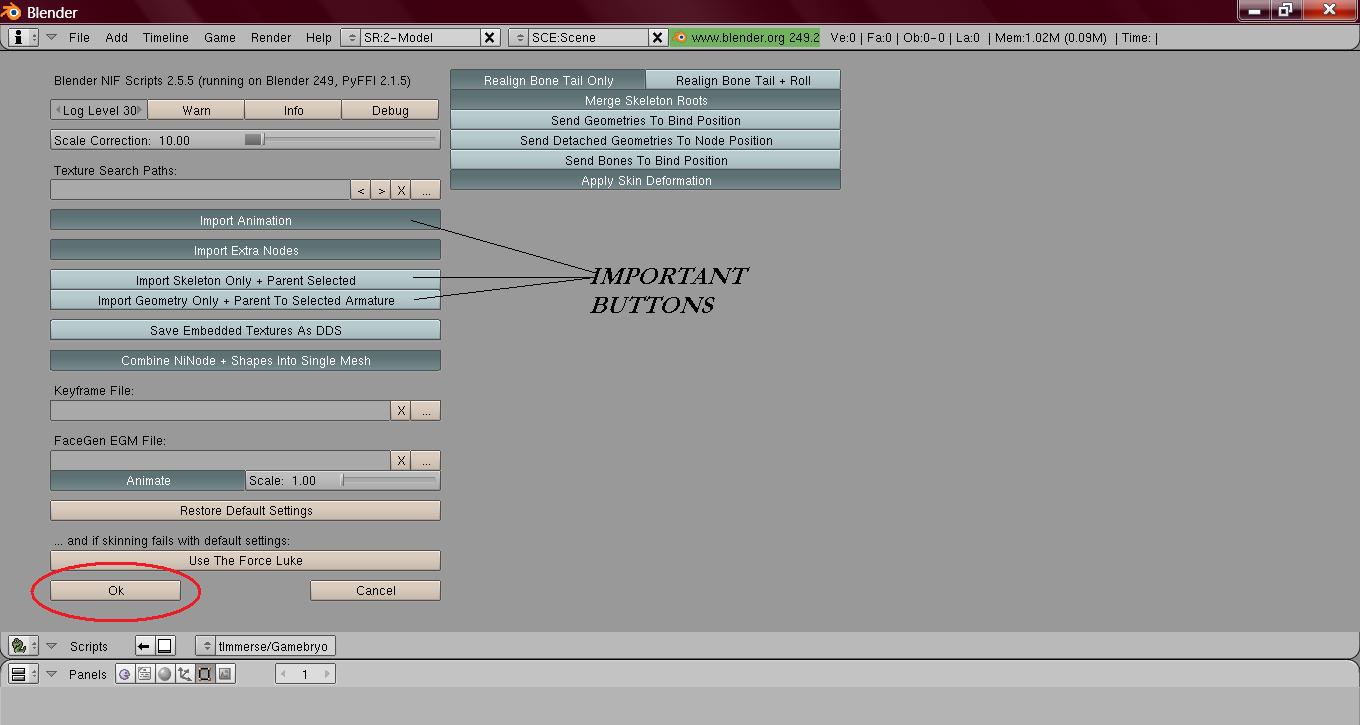Click the Scale Correction slider
Viewport: 1360px width, 725px height.
click(x=245, y=140)
